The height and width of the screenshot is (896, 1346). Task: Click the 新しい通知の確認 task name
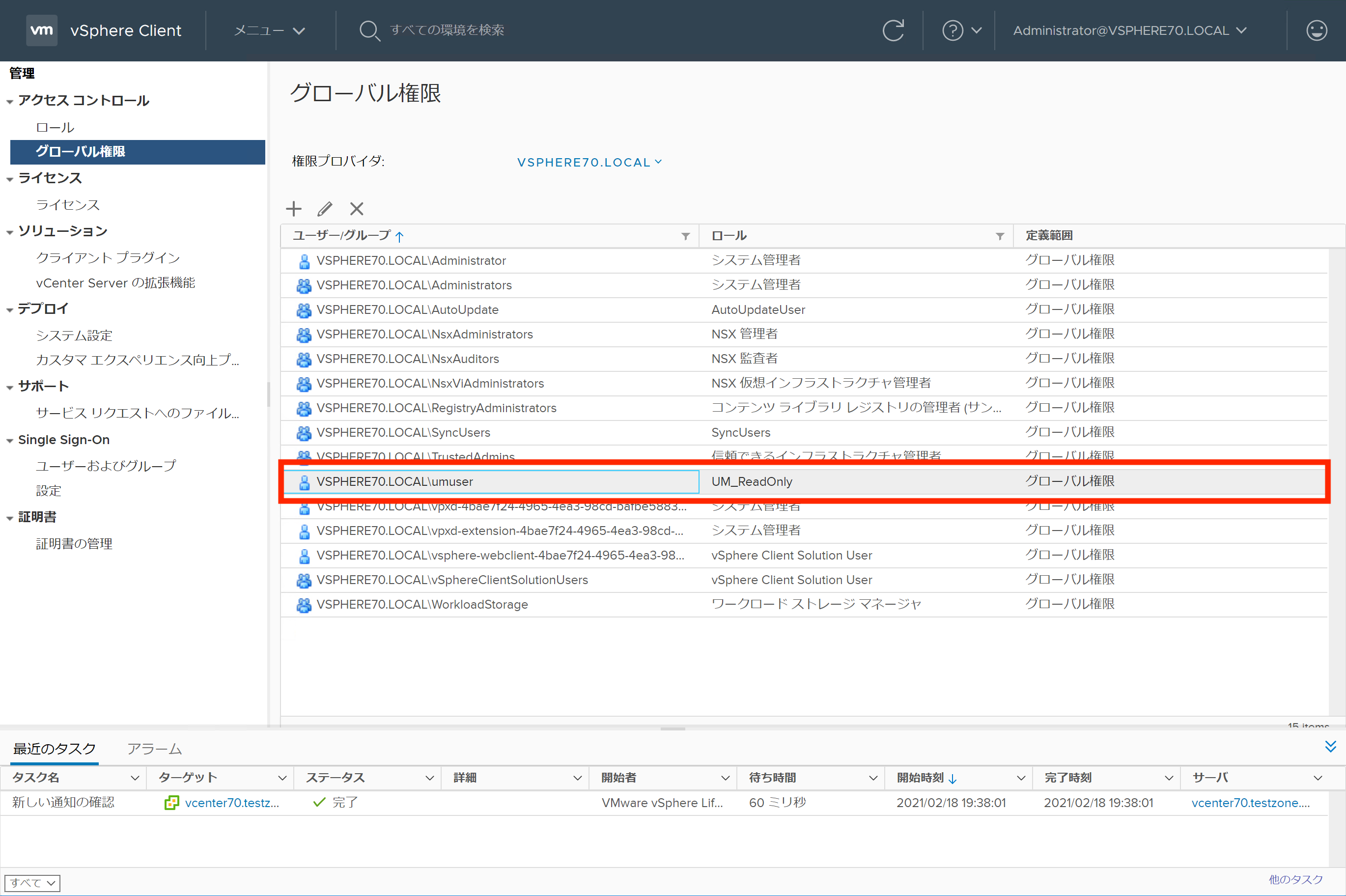63,802
